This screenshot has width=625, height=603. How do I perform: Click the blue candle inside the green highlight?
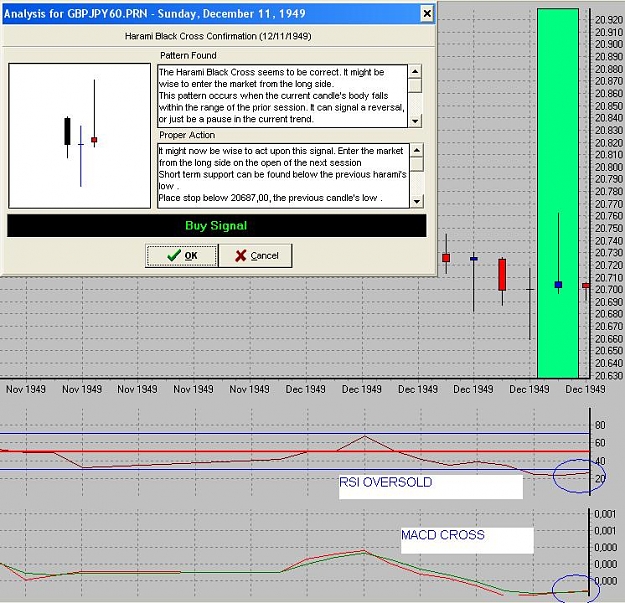[558, 285]
